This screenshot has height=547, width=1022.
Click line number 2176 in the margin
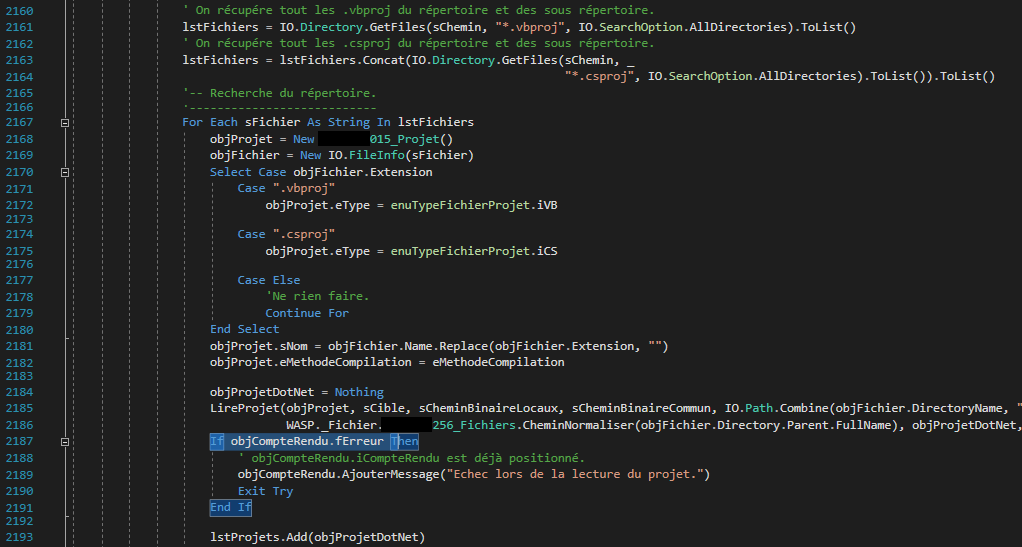point(20,265)
